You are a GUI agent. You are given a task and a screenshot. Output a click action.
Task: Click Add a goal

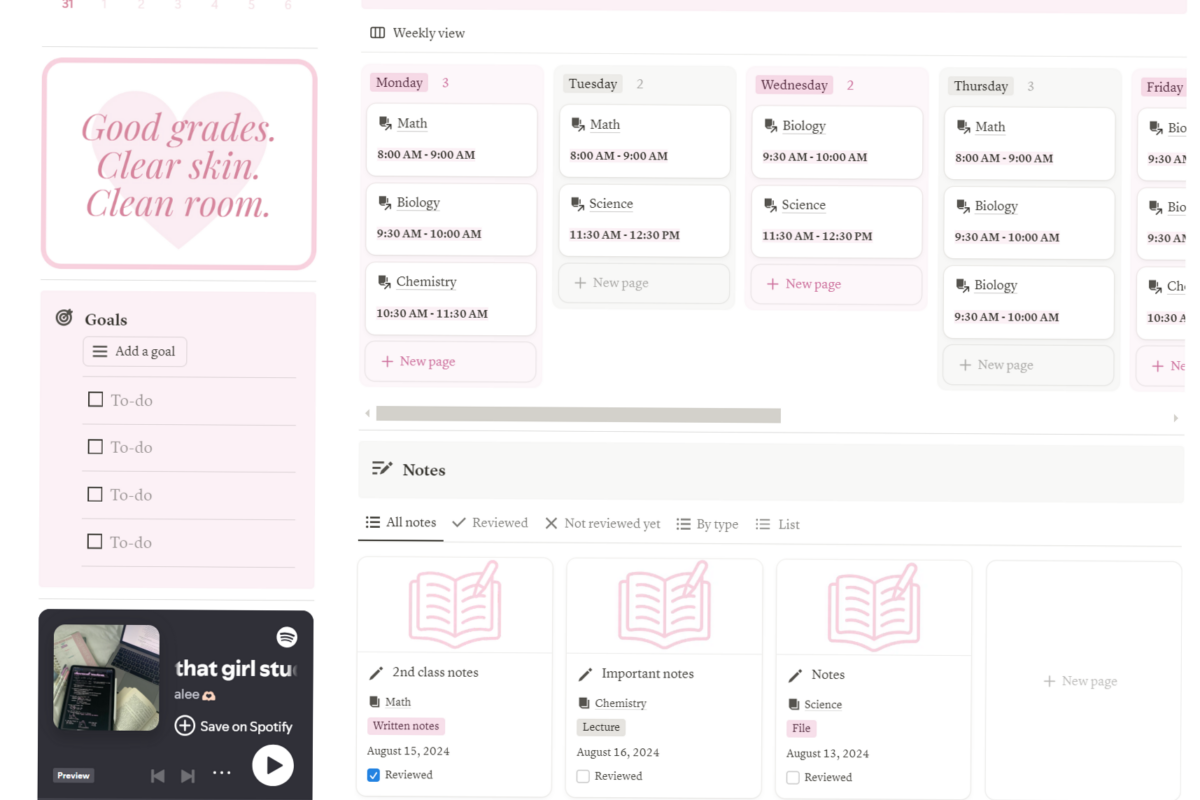click(134, 351)
